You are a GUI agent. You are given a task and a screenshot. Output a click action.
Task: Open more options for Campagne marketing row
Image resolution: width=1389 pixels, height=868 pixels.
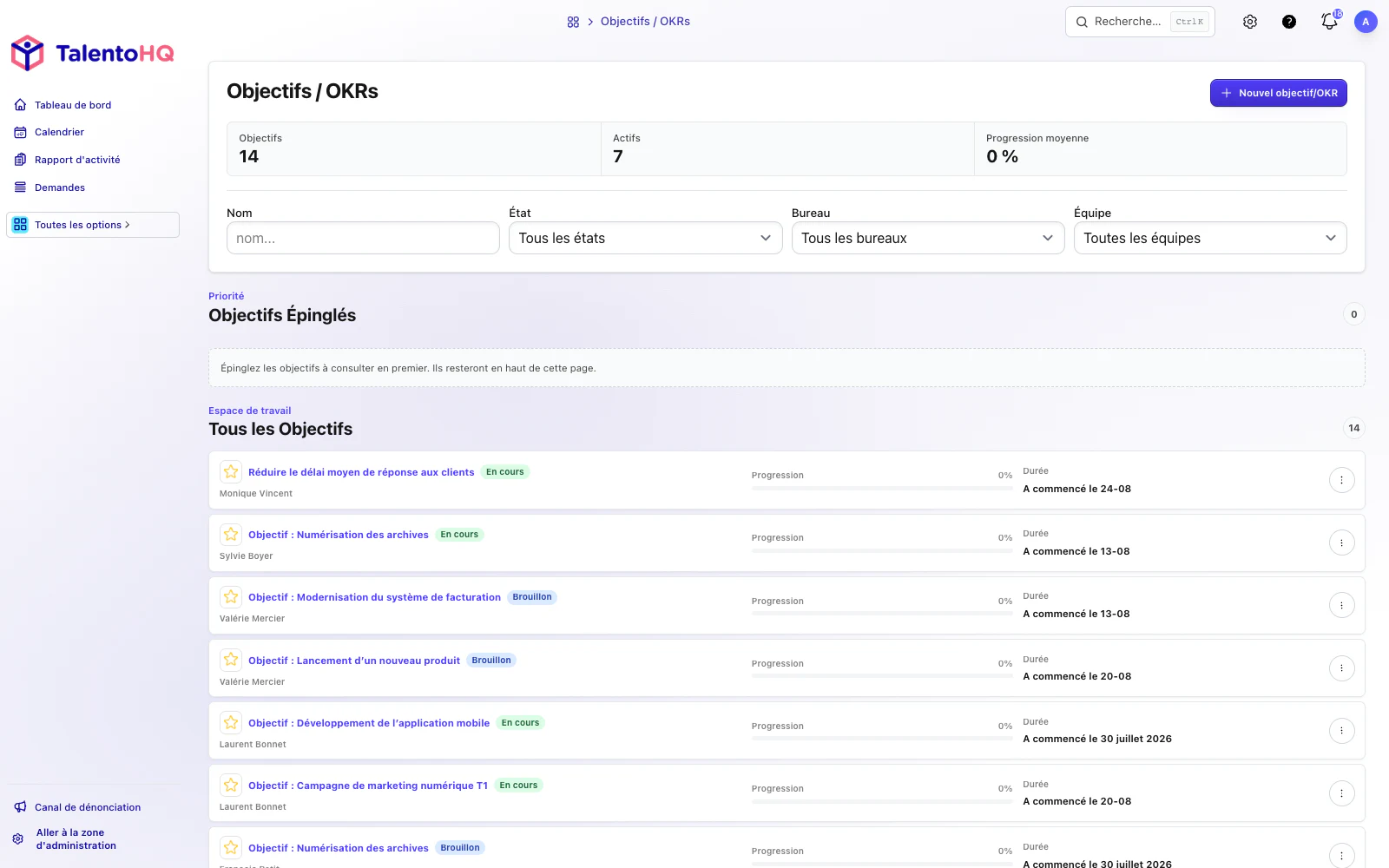point(1341,792)
